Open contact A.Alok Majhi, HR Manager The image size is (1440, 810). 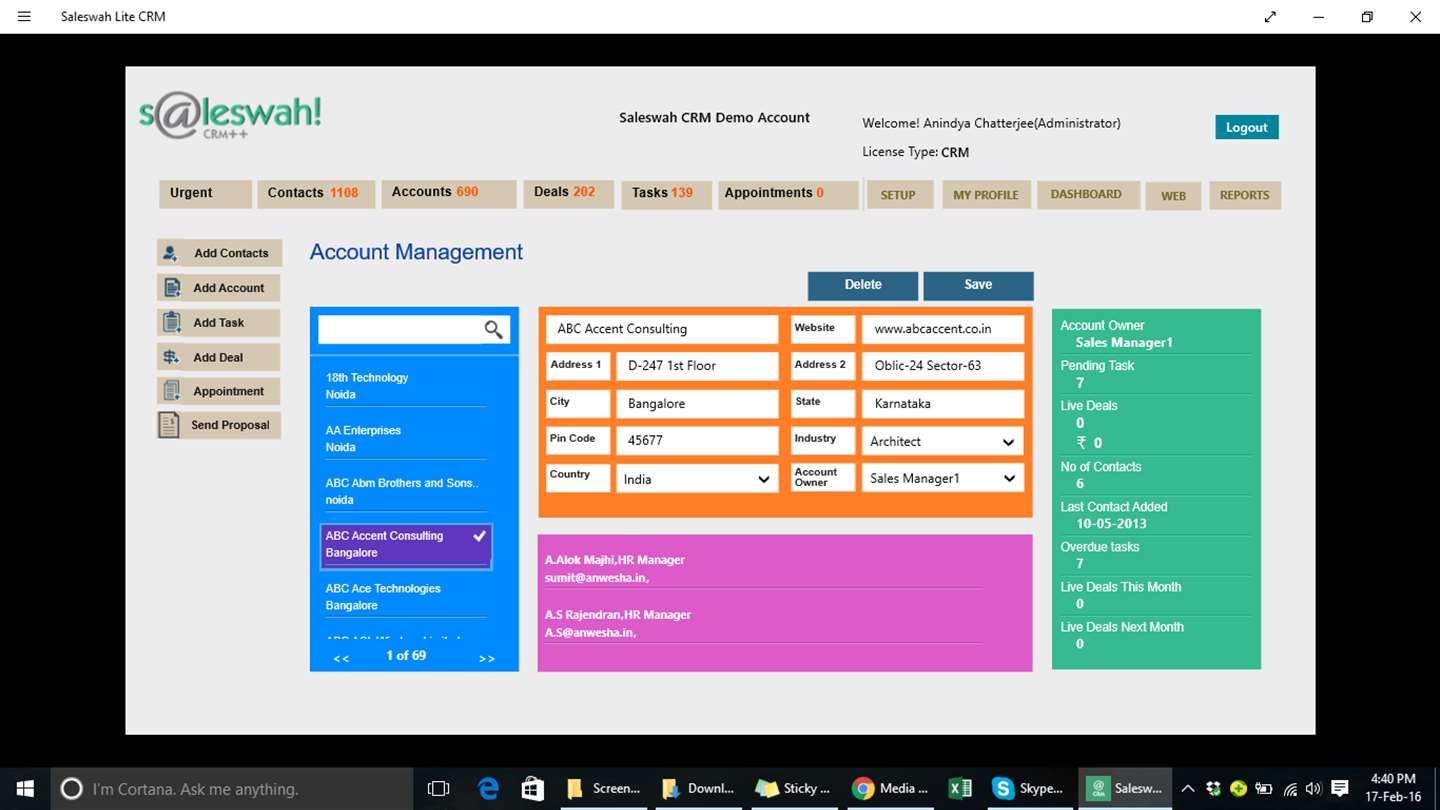pyautogui.click(x=763, y=569)
